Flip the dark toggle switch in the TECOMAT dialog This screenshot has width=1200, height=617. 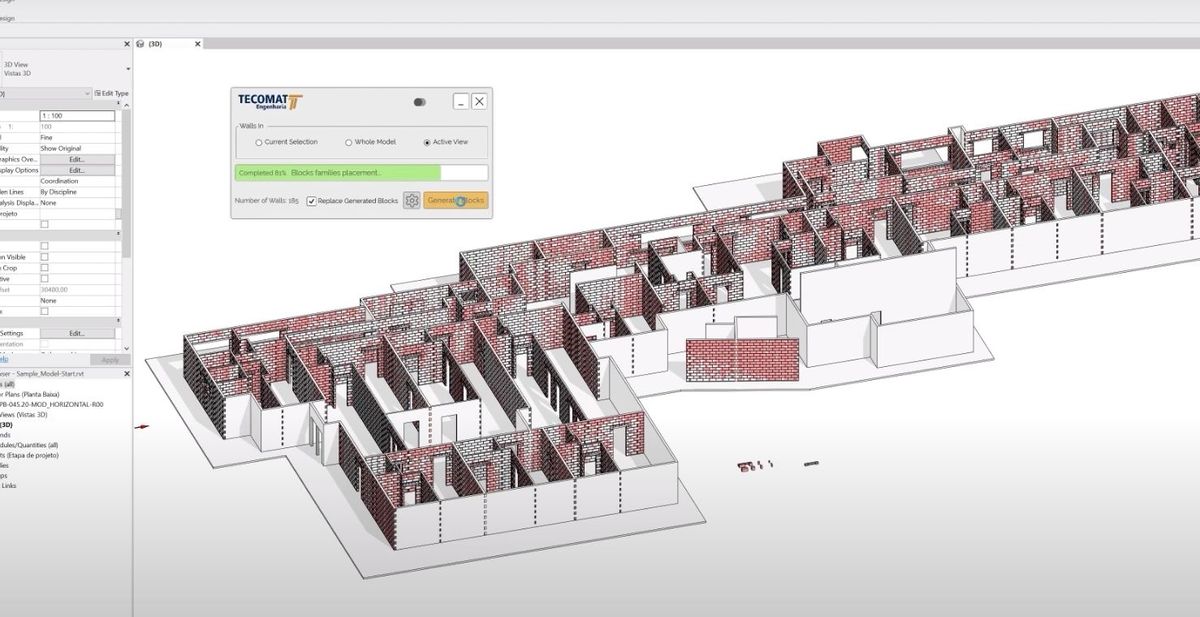tap(419, 101)
